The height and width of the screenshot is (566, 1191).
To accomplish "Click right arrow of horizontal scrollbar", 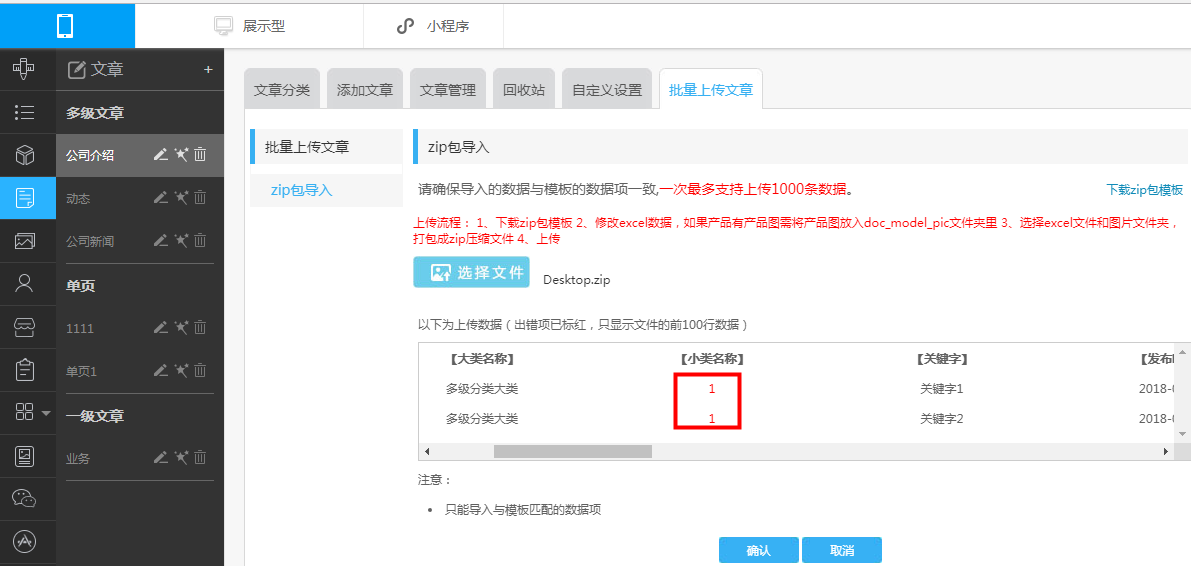I will (1165, 452).
